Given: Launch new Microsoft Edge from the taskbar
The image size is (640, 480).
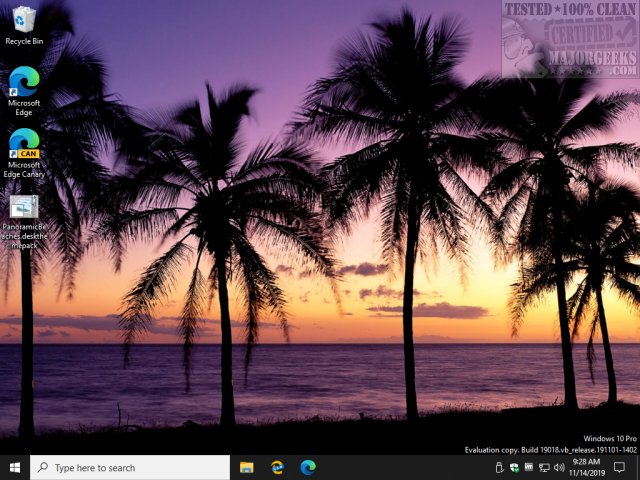Looking at the screenshot, I should pos(308,467).
